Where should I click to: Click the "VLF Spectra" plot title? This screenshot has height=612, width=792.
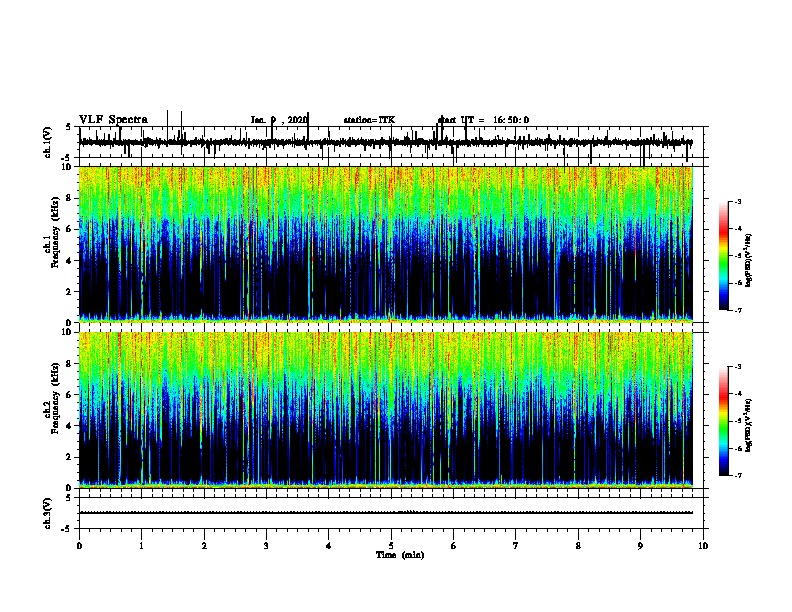point(113,120)
